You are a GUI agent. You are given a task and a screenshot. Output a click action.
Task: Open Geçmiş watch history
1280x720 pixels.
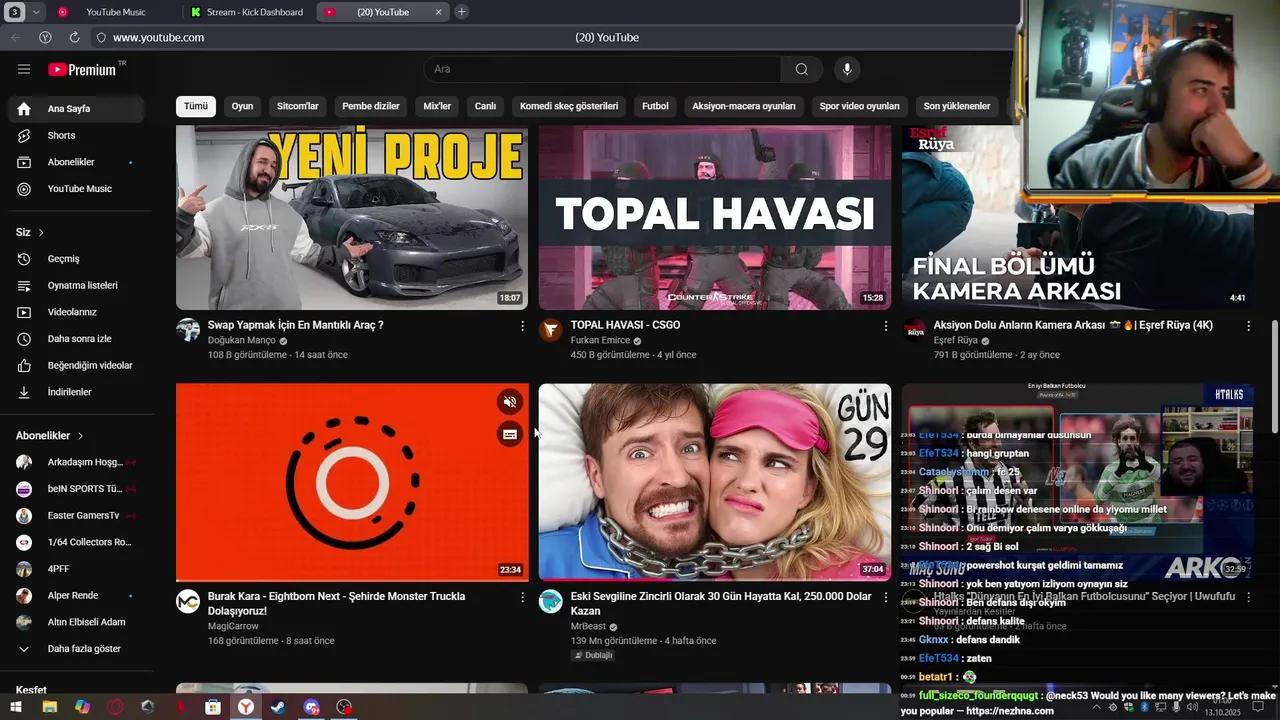[x=77, y=258]
